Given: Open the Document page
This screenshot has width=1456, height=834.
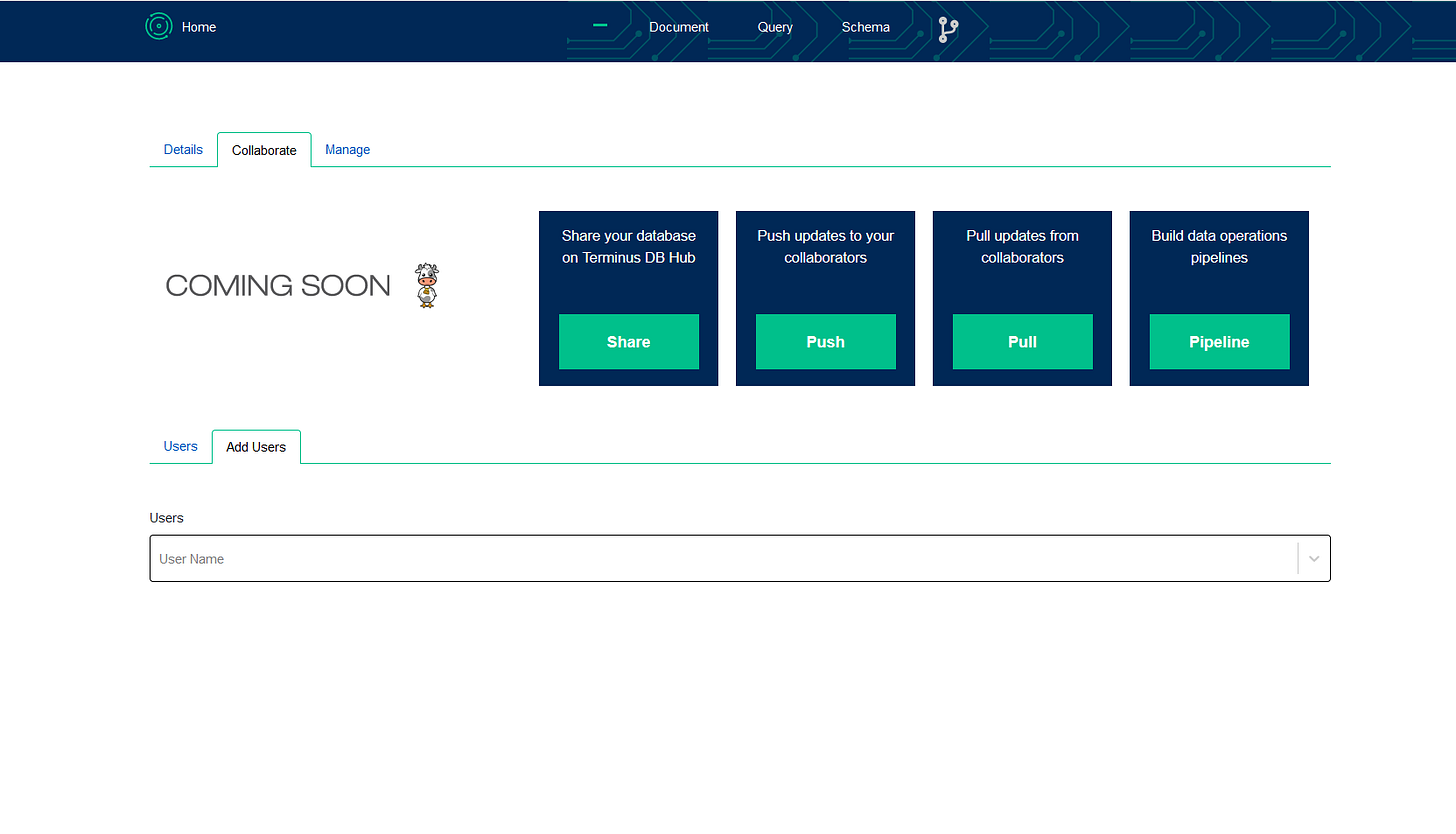Looking at the screenshot, I should tap(678, 27).
